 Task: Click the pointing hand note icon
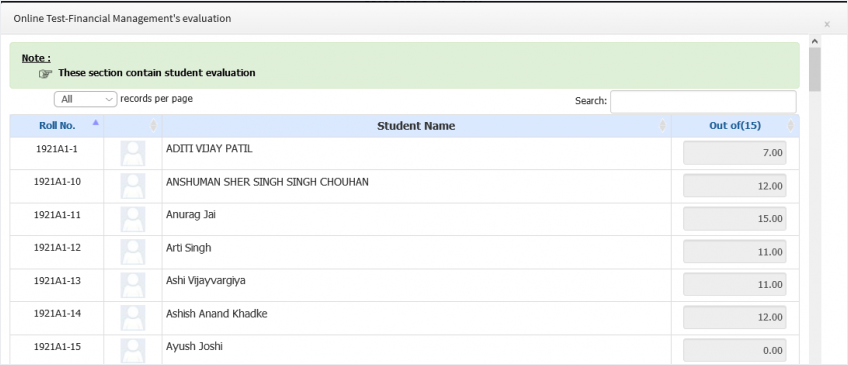pyautogui.click(x=45, y=74)
